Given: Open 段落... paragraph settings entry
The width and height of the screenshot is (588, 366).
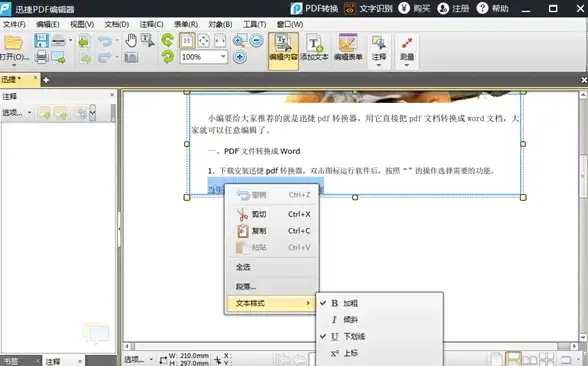Looking at the screenshot, I should (x=272, y=286).
